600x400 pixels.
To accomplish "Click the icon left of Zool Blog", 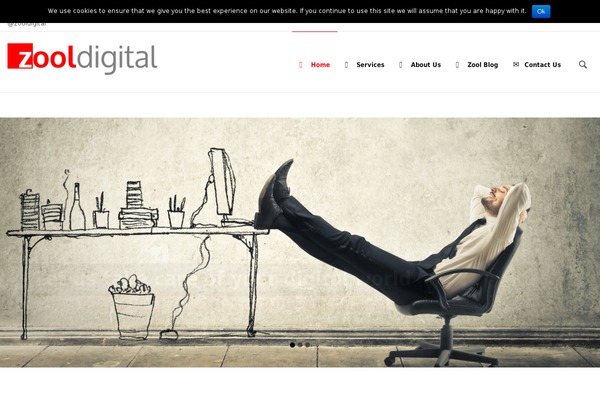I will [x=457, y=65].
